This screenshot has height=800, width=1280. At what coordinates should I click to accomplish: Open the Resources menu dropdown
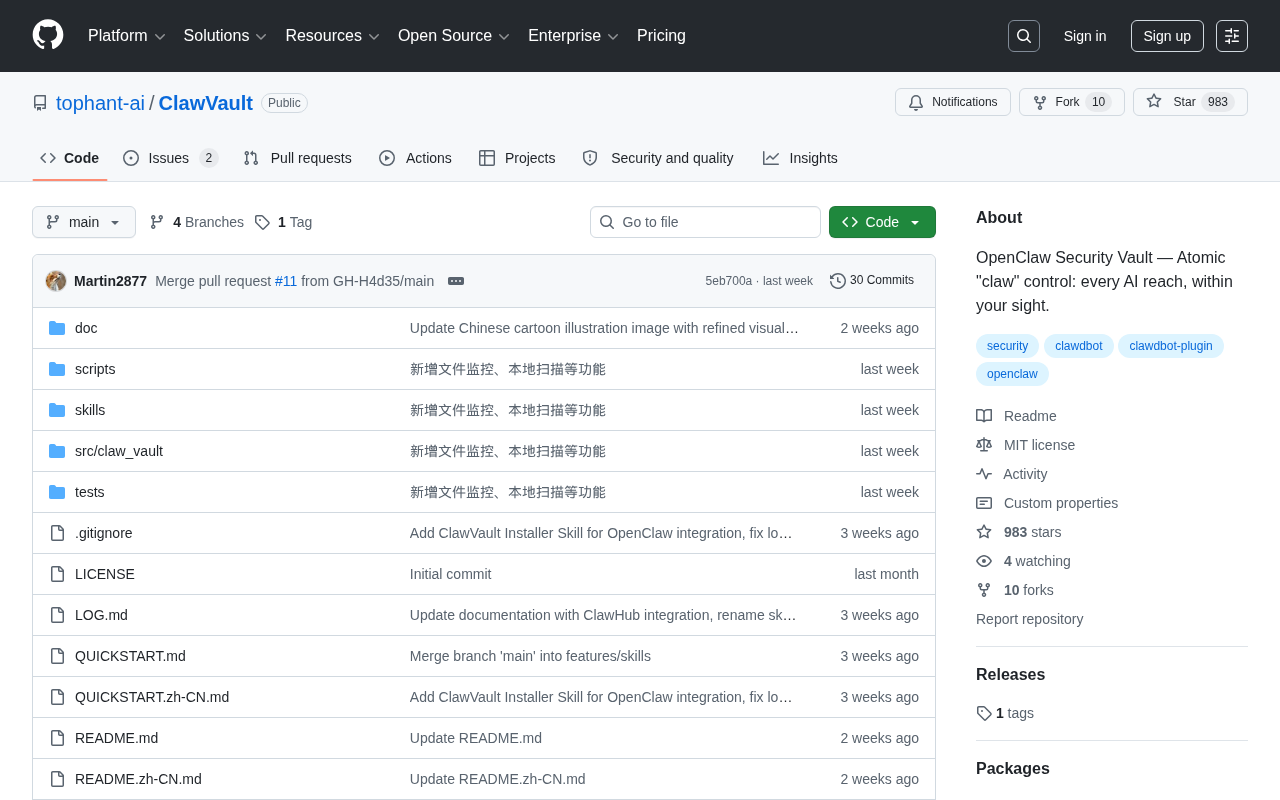coord(332,36)
